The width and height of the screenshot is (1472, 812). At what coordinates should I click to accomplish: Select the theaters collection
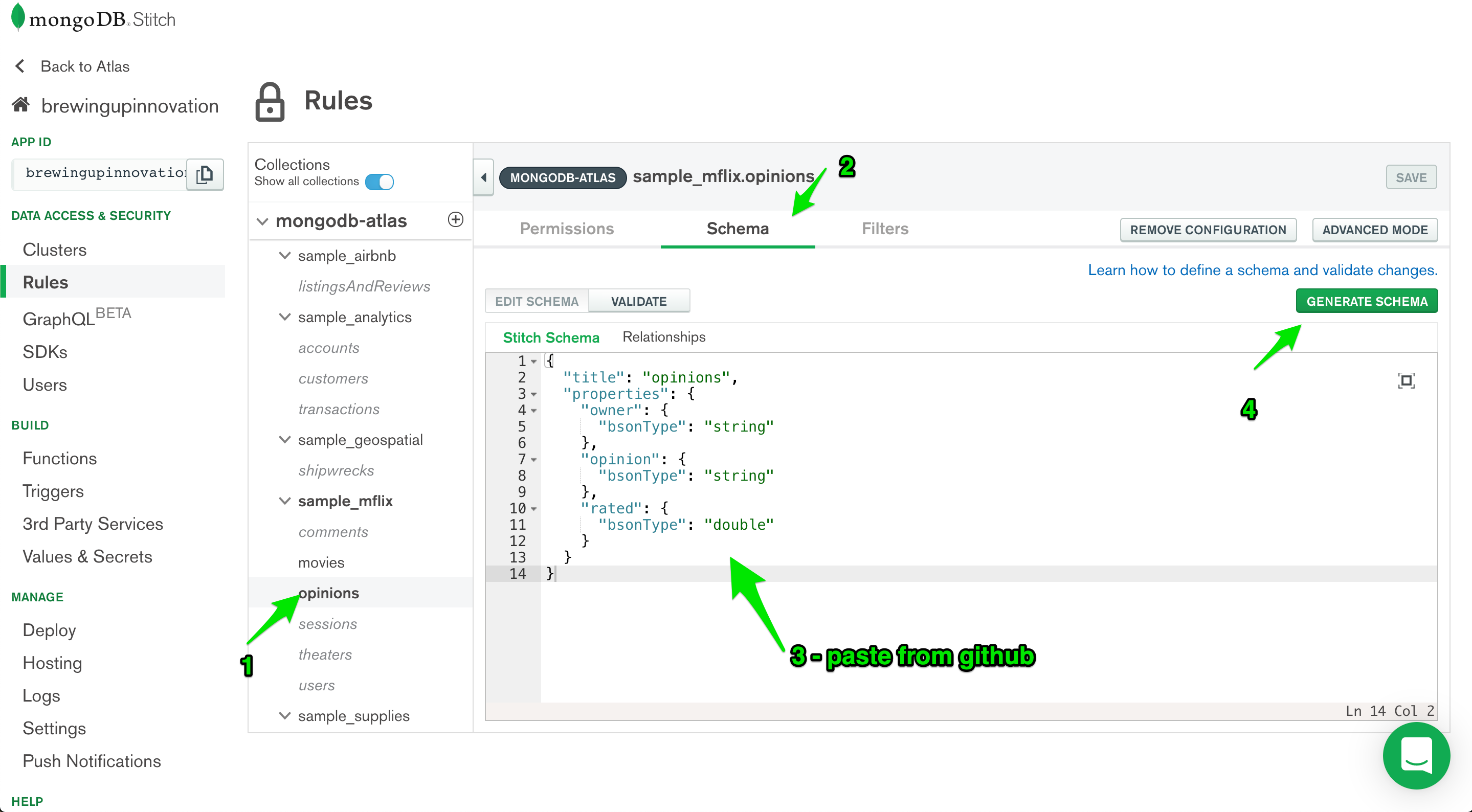pos(325,655)
